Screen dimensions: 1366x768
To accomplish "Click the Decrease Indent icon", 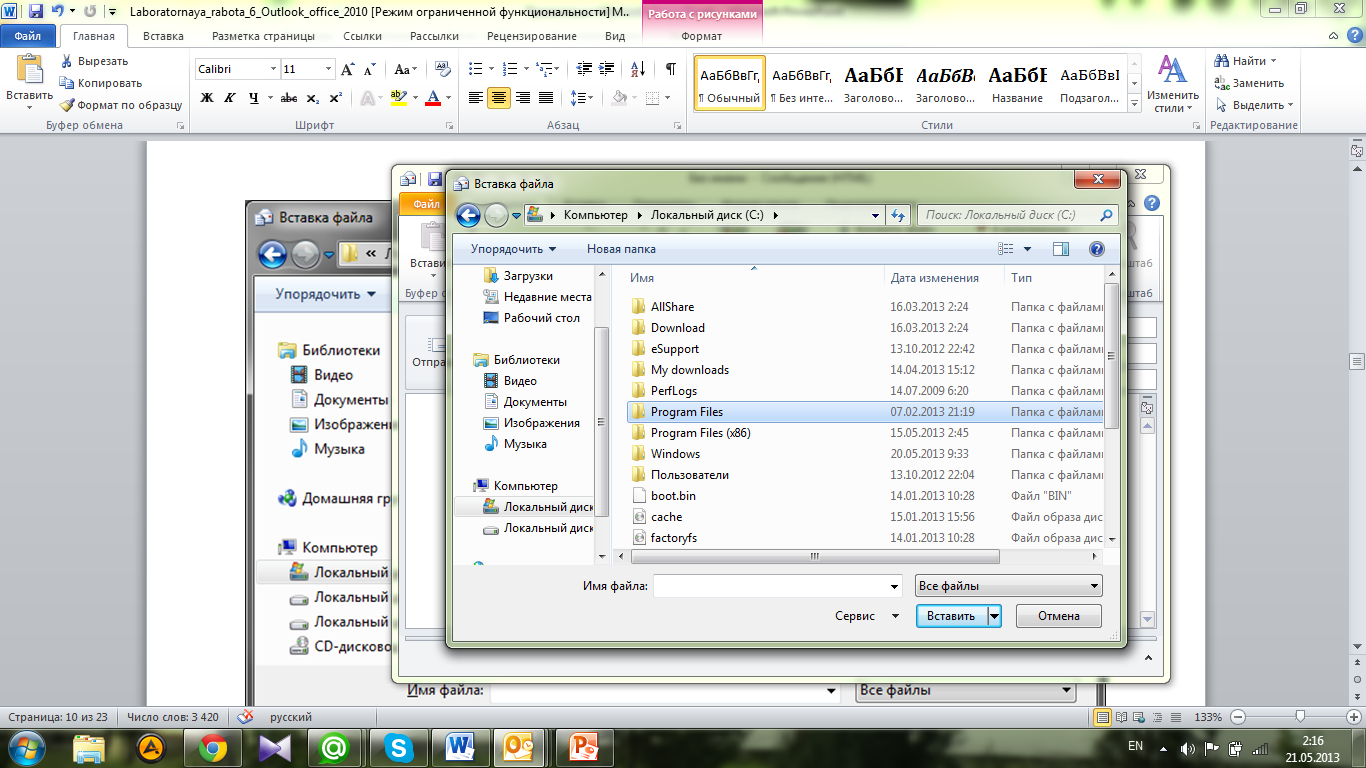I will click(583, 69).
